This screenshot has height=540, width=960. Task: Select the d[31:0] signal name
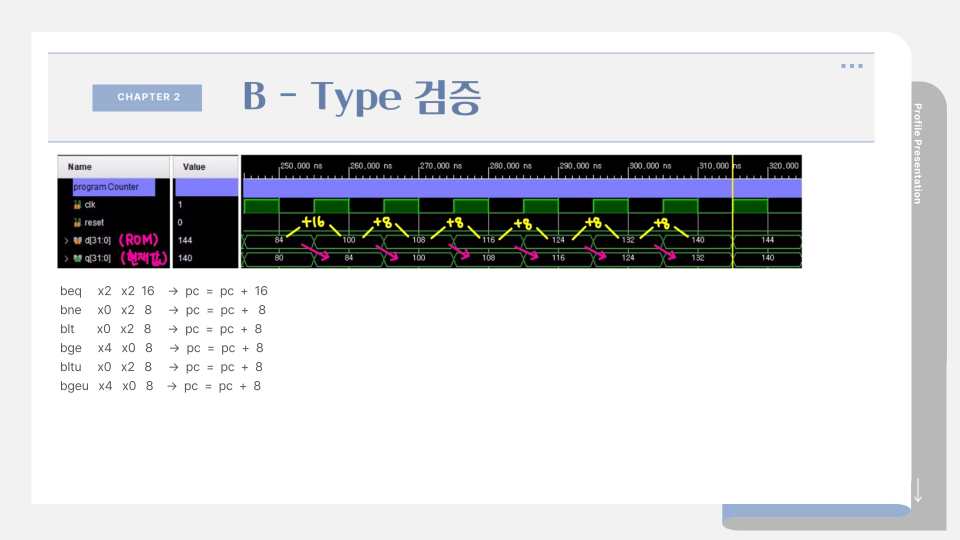pyautogui.click(x=98, y=241)
